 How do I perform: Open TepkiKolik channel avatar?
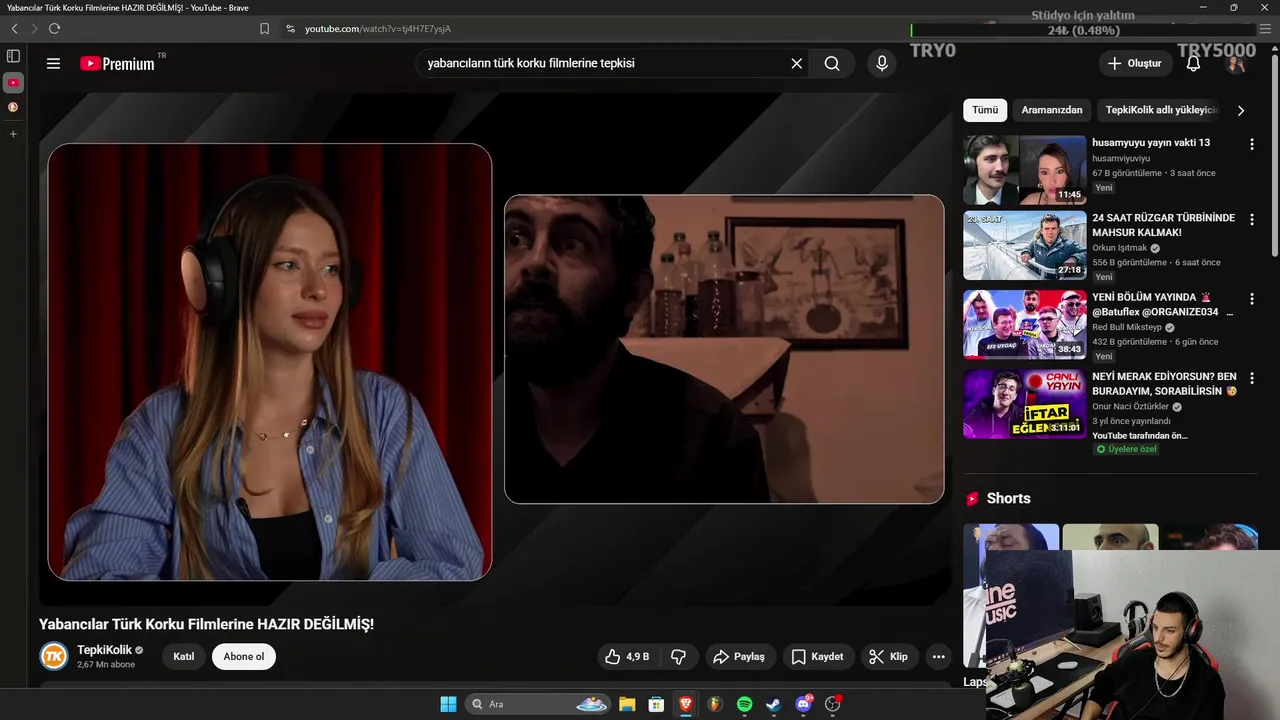(x=53, y=656)
